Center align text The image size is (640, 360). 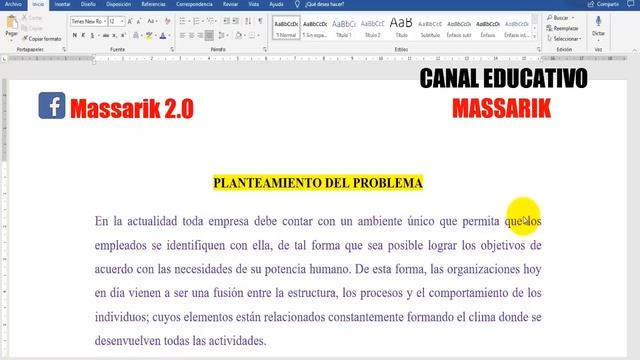point(191,36)
